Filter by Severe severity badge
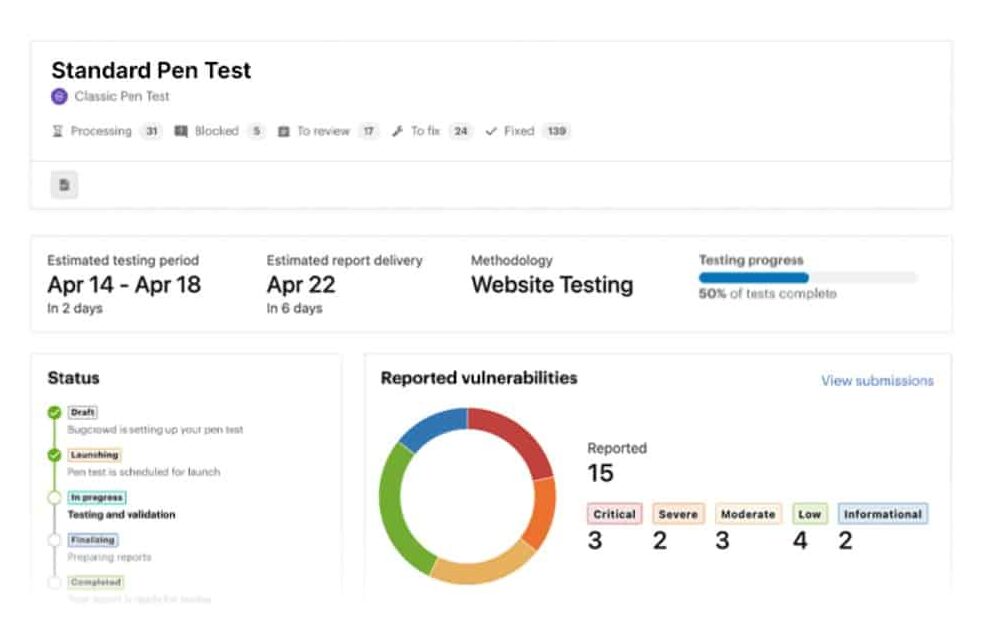The image size is (984, 638). point(678,514)
